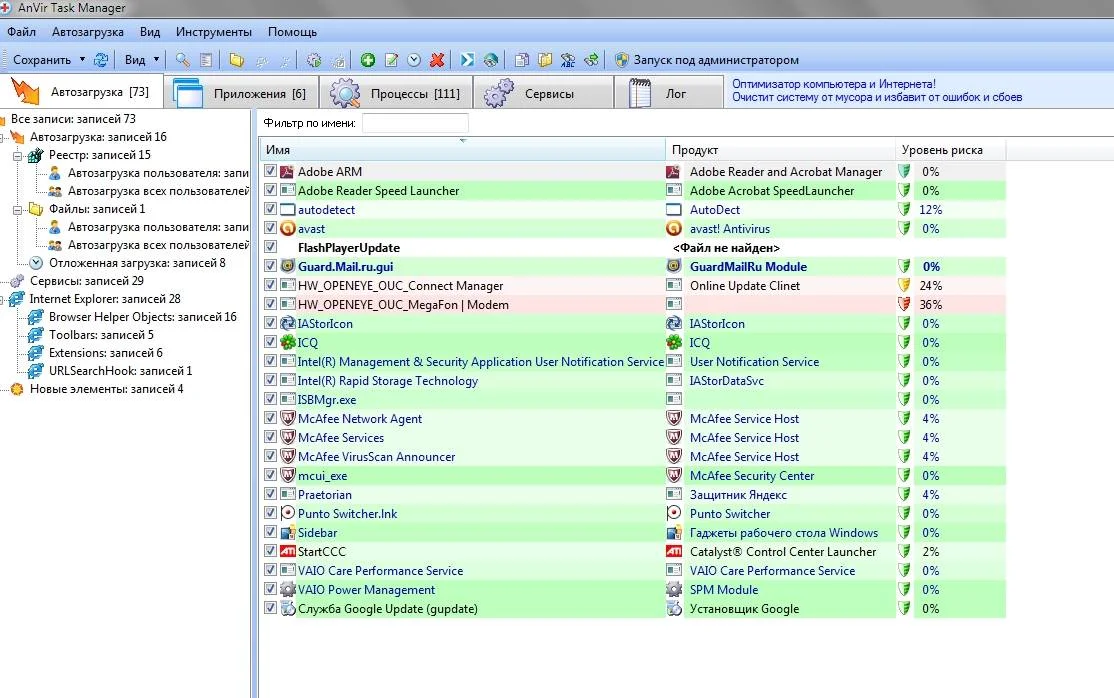Click the risk shield icon for HW_OPENEYE_OUC_MegaFon
The height and width of the screenshot is (698, 1114).
pyautogui.click(x=904, y=305)
